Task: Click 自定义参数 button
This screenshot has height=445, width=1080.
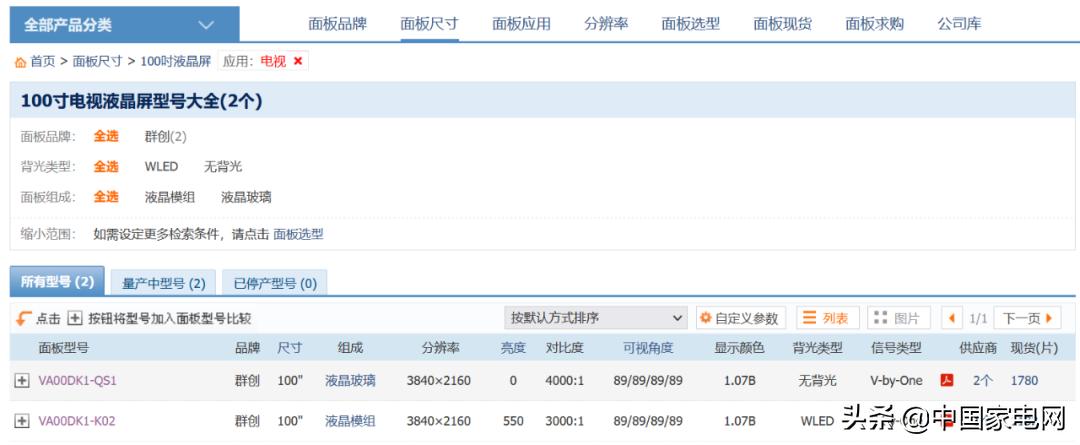Action: 740,318
